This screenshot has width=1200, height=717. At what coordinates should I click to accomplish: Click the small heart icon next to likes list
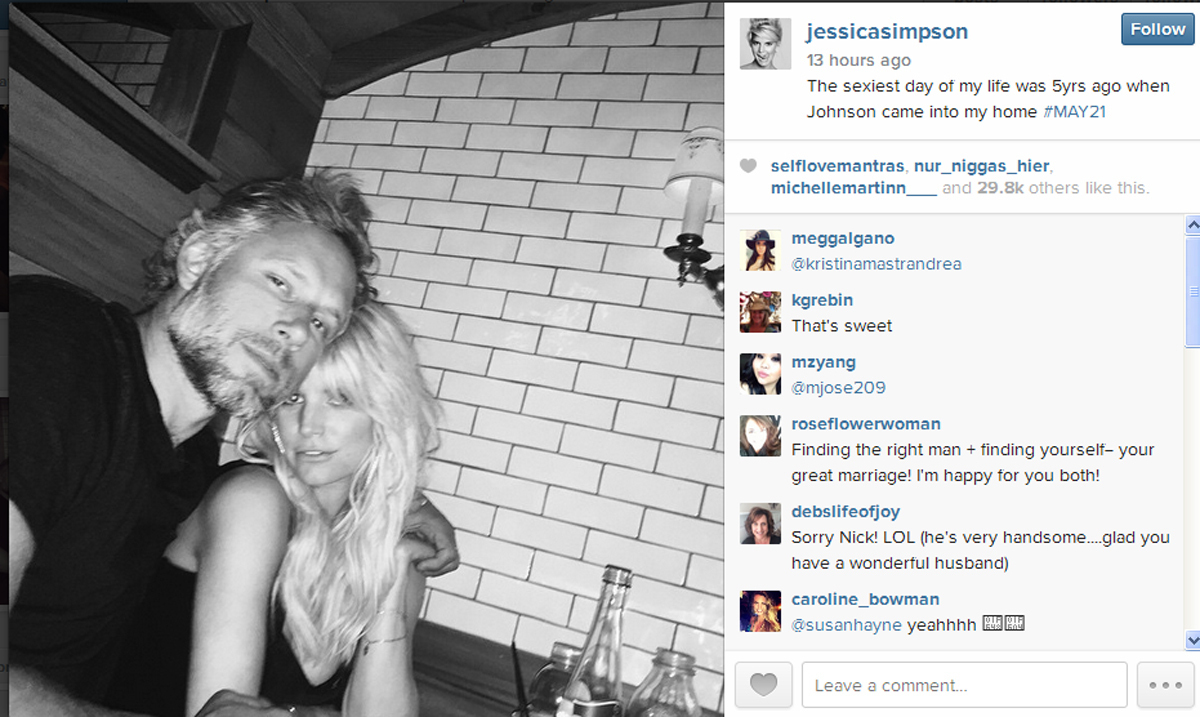click(x=747, y=166)
